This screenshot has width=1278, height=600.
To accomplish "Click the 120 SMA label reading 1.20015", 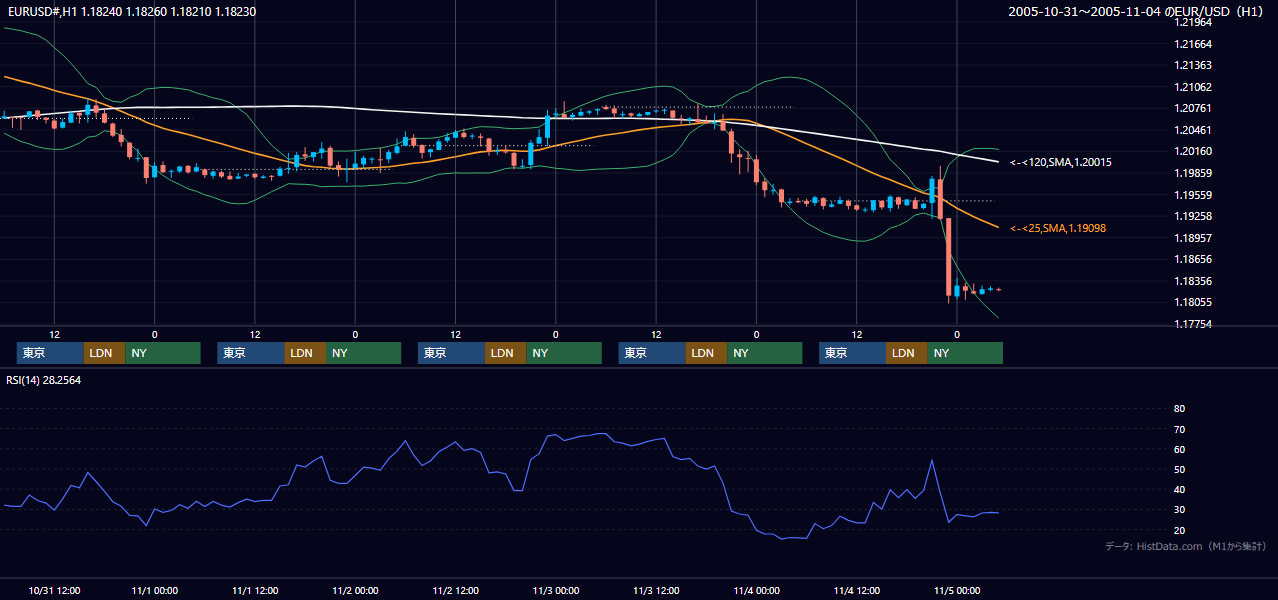I will click(x=1061, y=162).
